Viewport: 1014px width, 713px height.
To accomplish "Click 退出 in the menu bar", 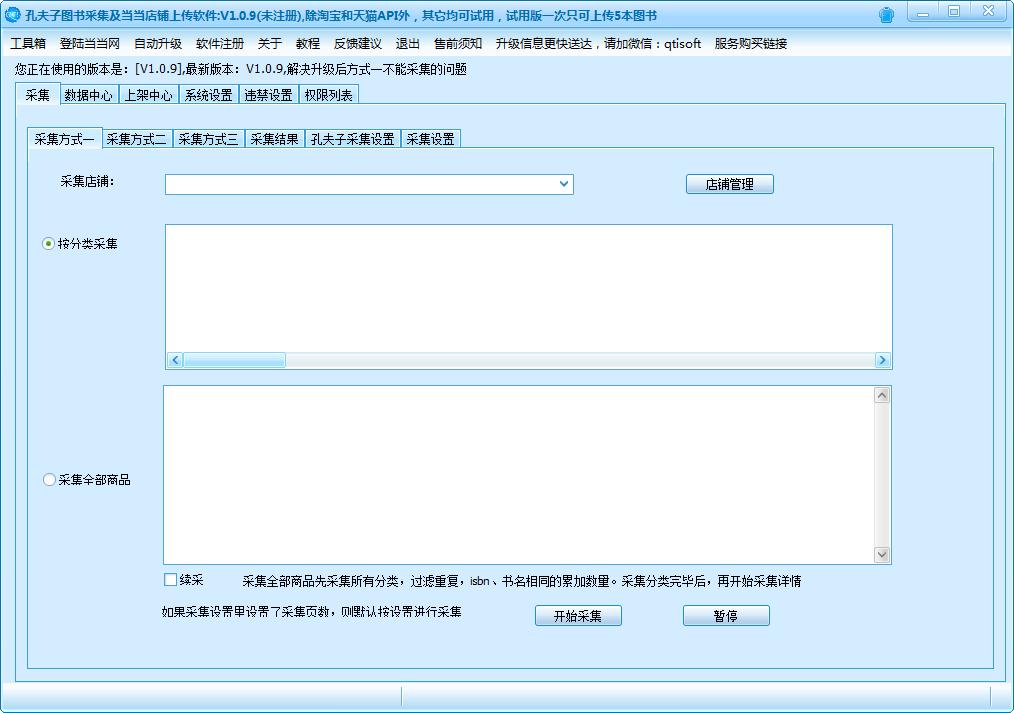I will 408,43.
